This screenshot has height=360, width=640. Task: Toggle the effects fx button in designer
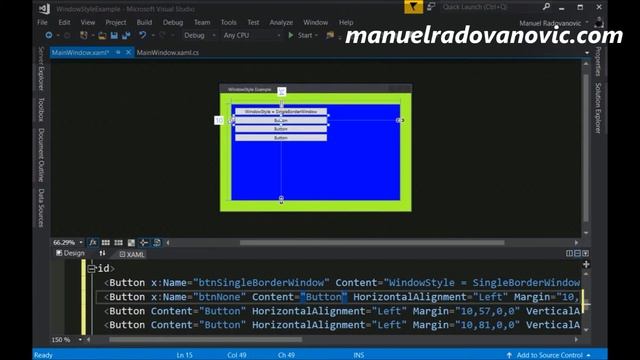point(93,242)
